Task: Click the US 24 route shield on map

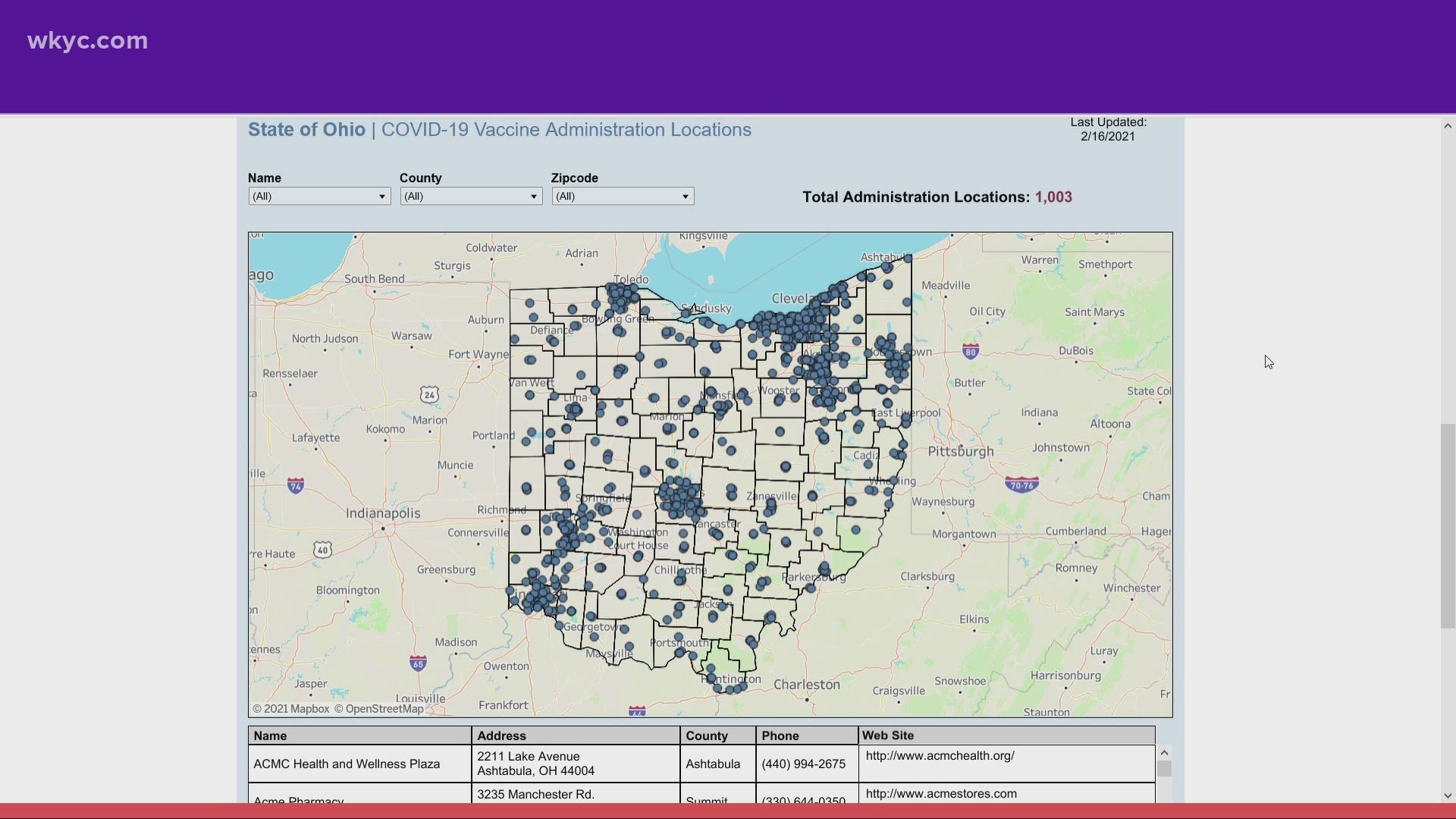Action: coord(429,394)
